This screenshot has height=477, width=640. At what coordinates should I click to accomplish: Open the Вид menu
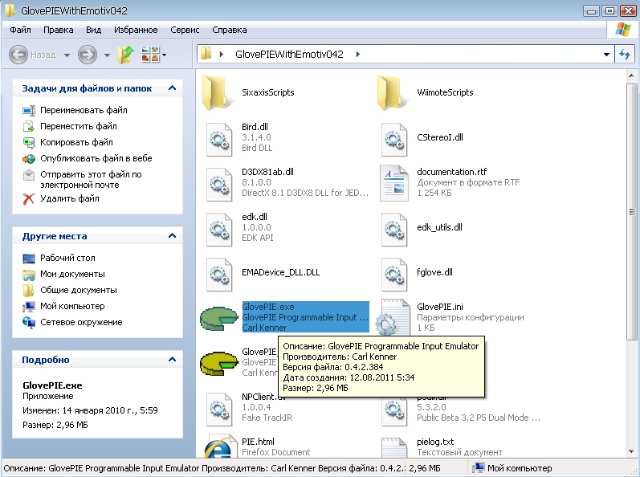point(93,30)
